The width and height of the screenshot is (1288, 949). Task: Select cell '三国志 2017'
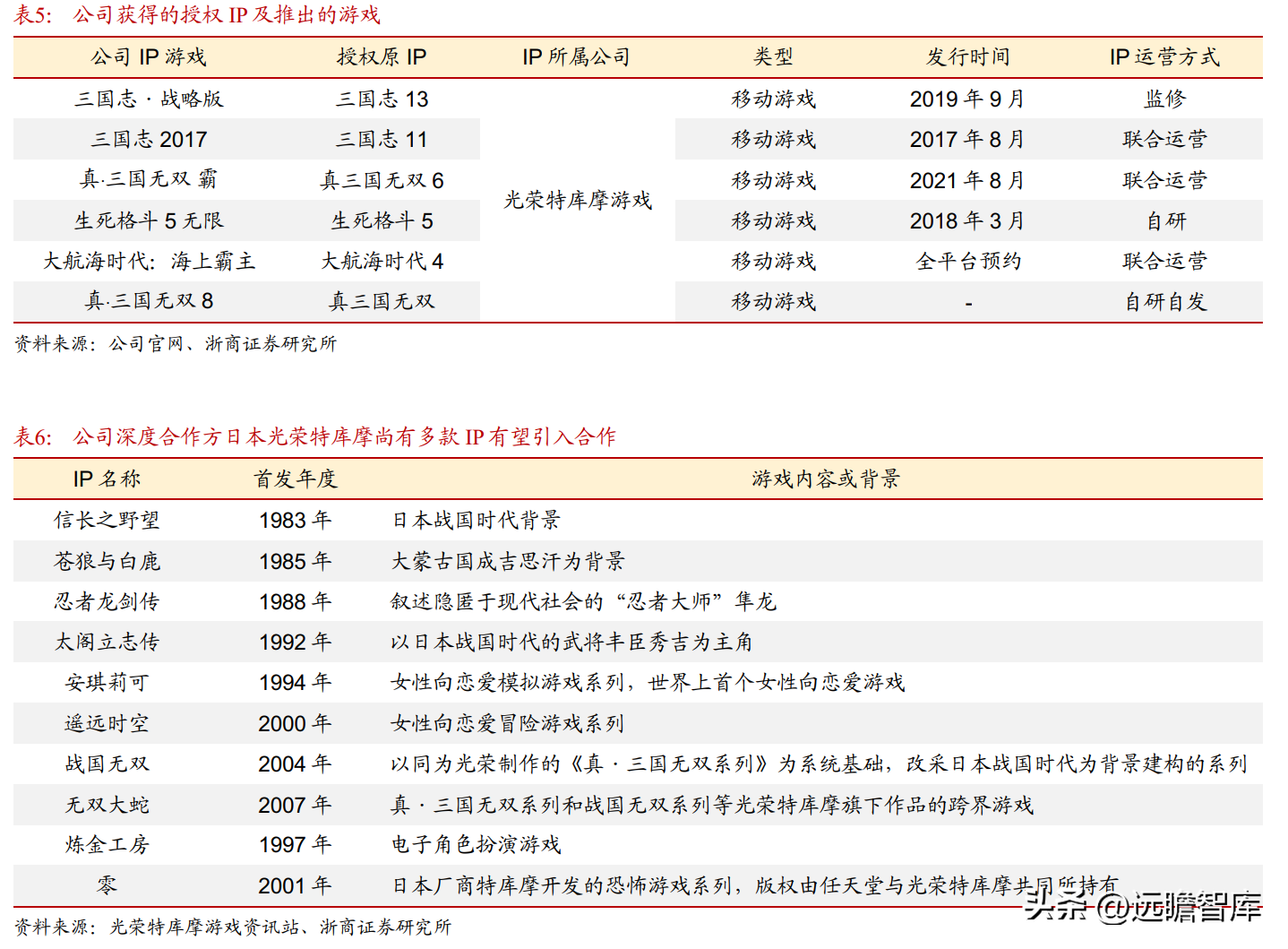point(149,139)
